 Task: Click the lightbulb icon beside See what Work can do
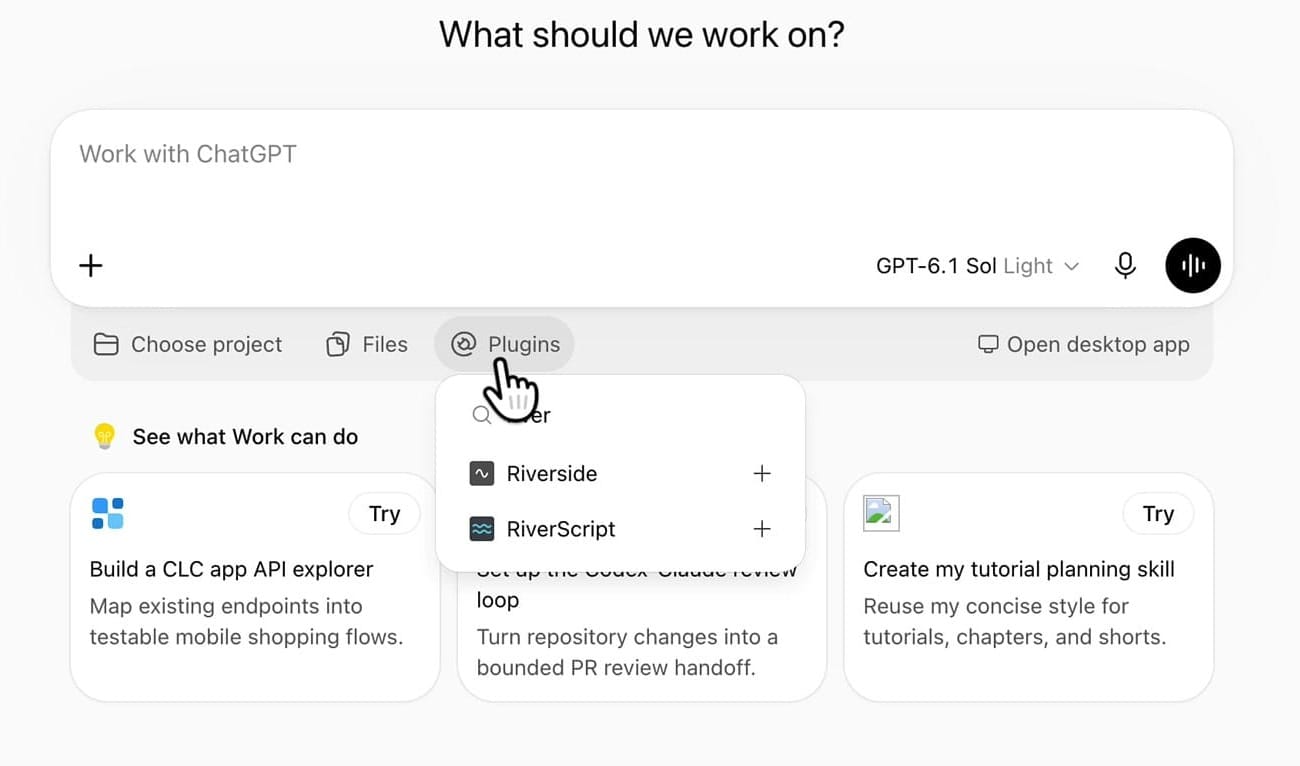click(x=105, y=437)
